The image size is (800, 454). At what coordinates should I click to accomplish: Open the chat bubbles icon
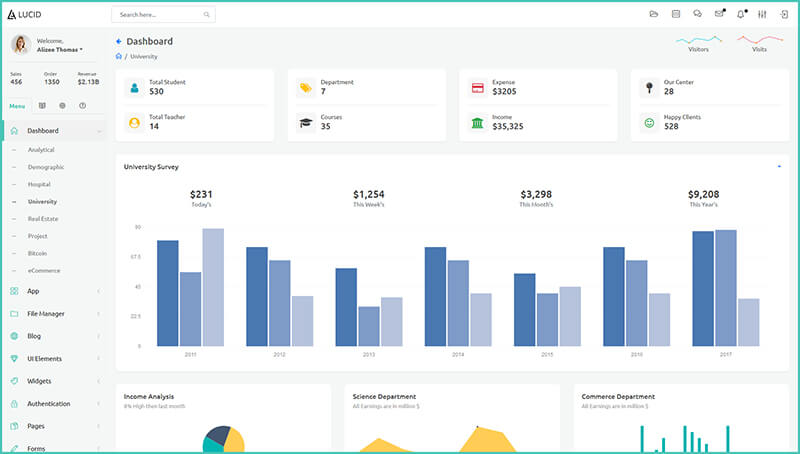[x=697, y=14]
